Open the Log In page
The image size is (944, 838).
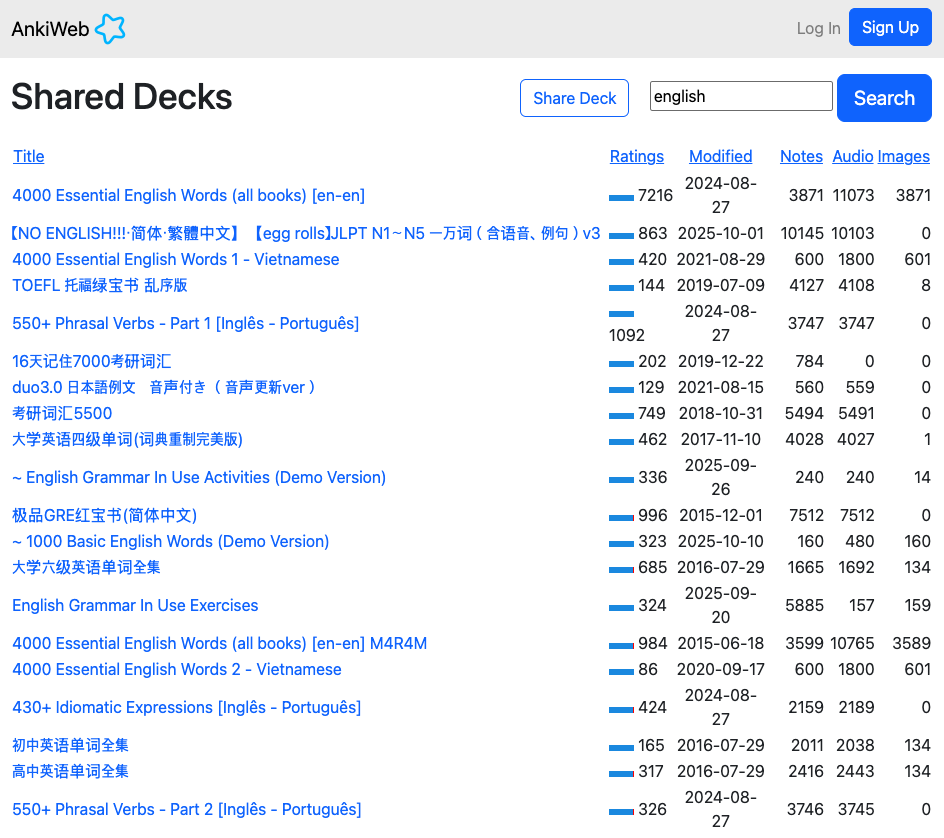[x=818, y=29]
